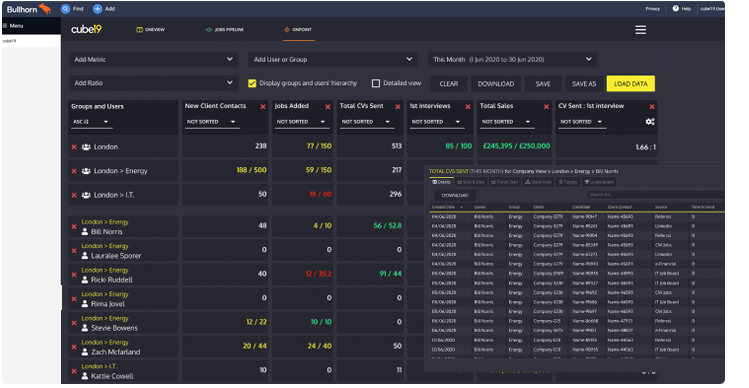
Task: Click the DOWNLOAD button beside CLEAR
Action: pyautogui.click(x=496, y=84)
